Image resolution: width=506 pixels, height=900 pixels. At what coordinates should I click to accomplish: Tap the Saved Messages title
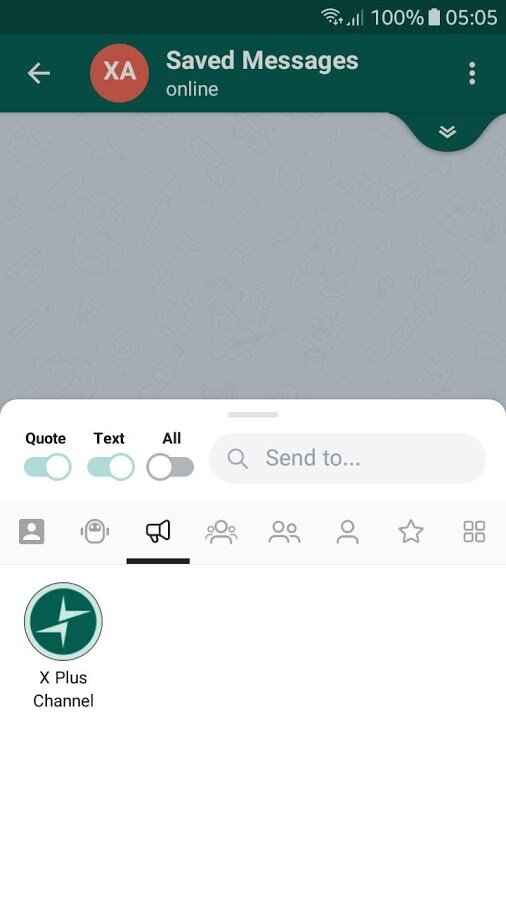coord(262,61)
